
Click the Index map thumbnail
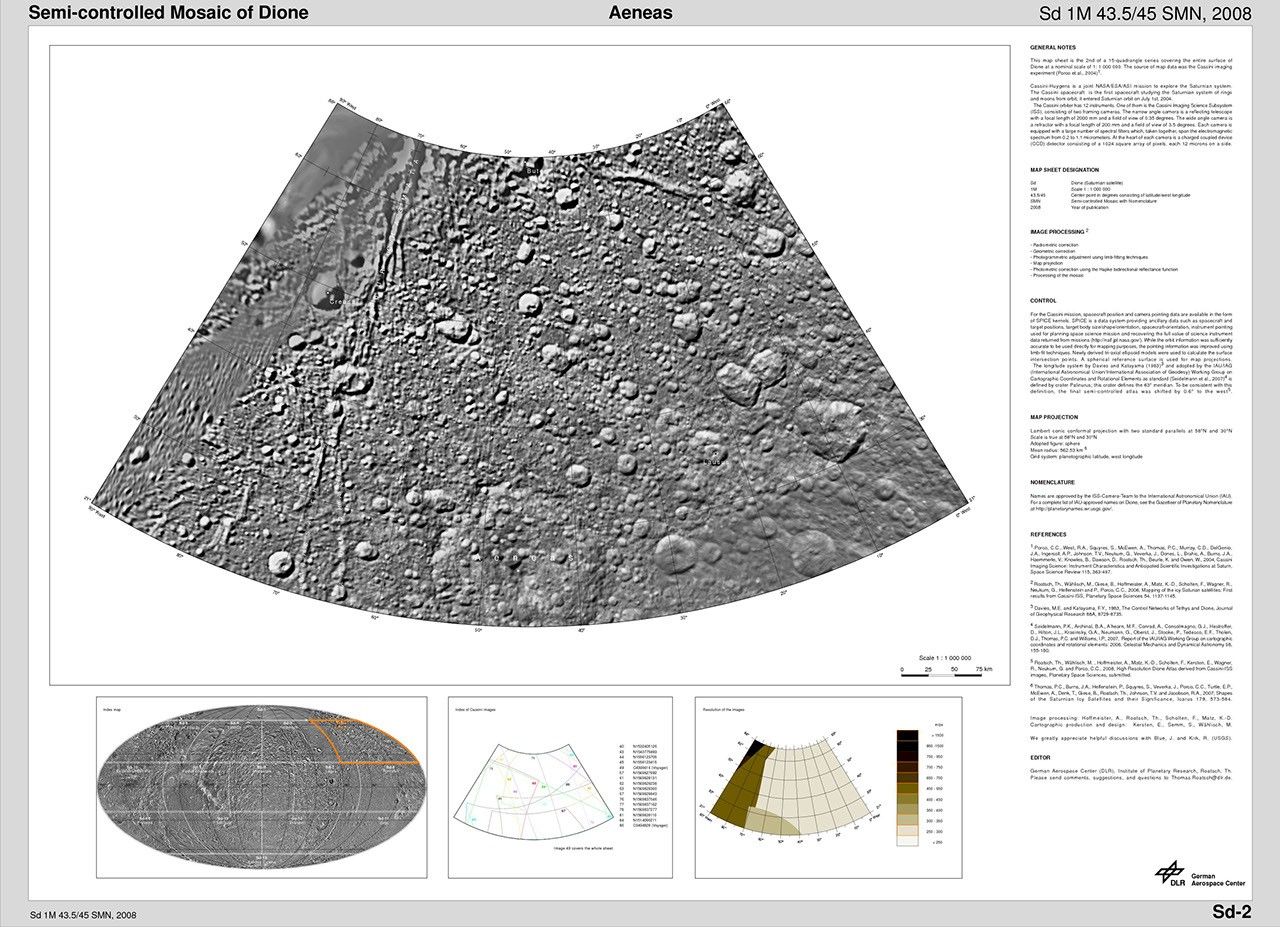262,787
